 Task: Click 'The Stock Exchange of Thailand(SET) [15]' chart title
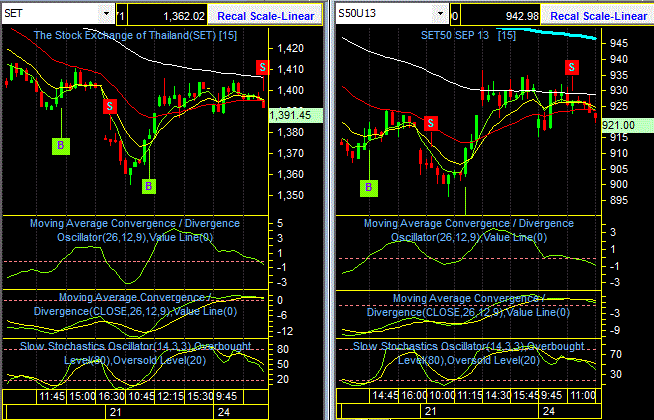tap(135, 35)
